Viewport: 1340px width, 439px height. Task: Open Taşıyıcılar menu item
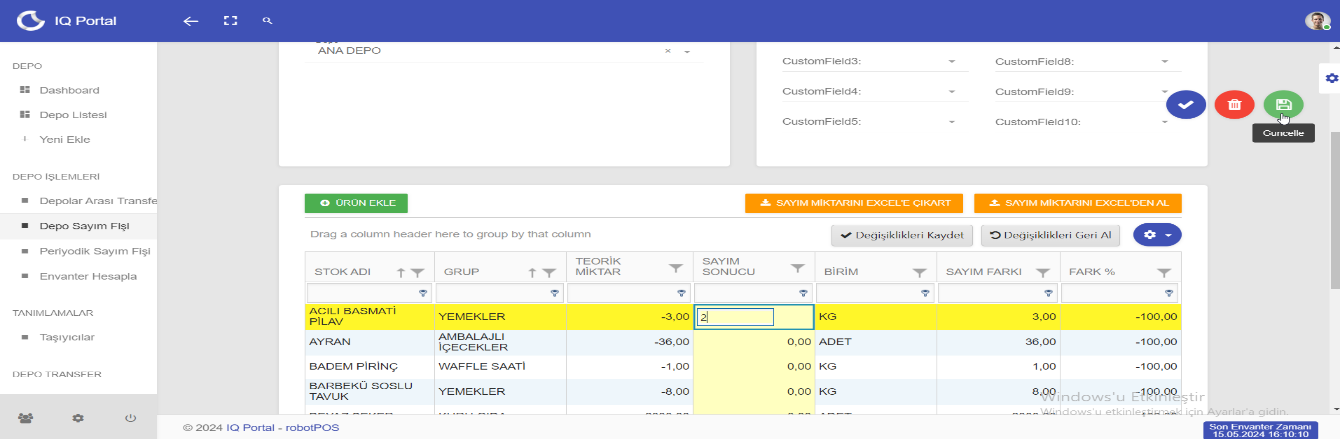tap(67, 337)
